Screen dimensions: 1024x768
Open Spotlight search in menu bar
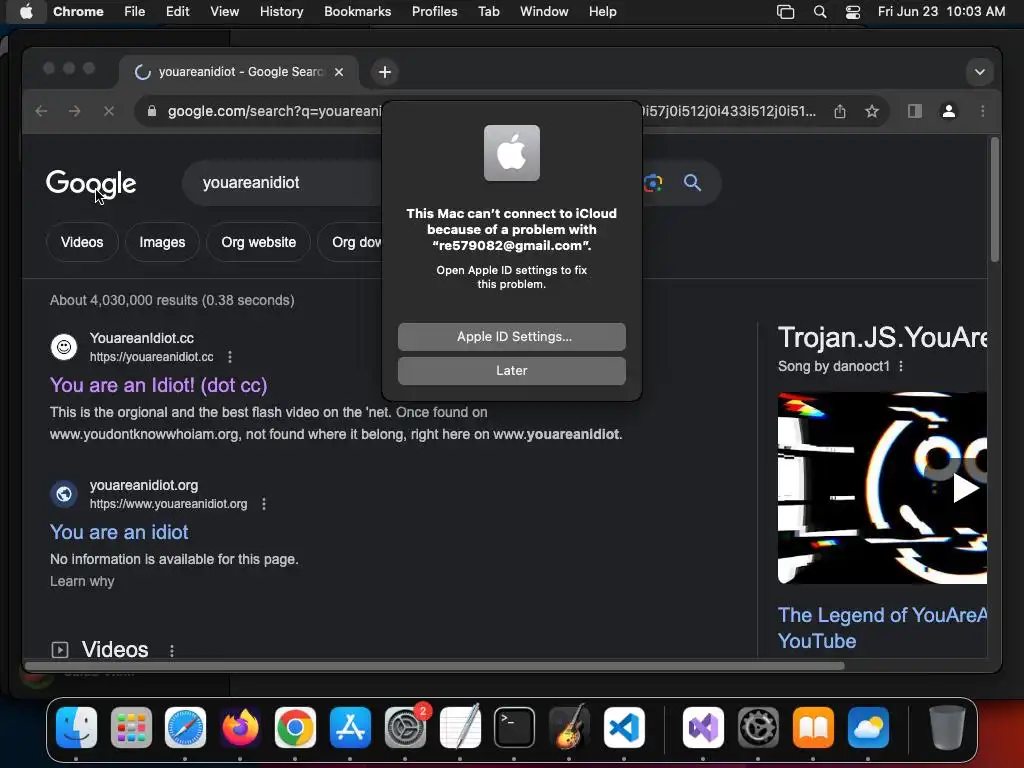tap(820, 12)
